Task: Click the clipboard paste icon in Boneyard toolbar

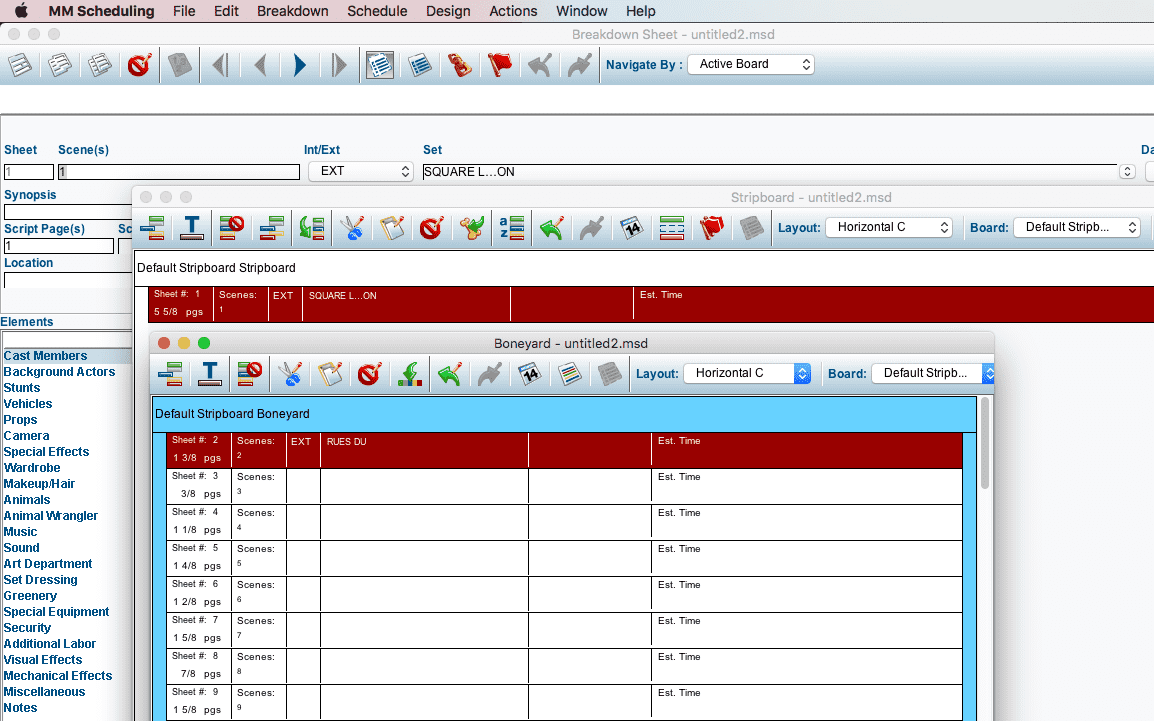Action: click(330, 374)
